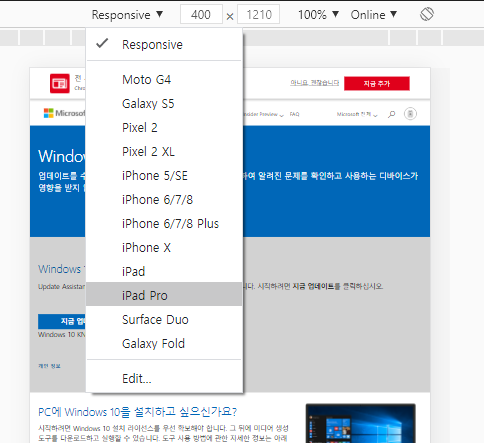
Task: Click the red news extension icon
Action: (60, 83)
